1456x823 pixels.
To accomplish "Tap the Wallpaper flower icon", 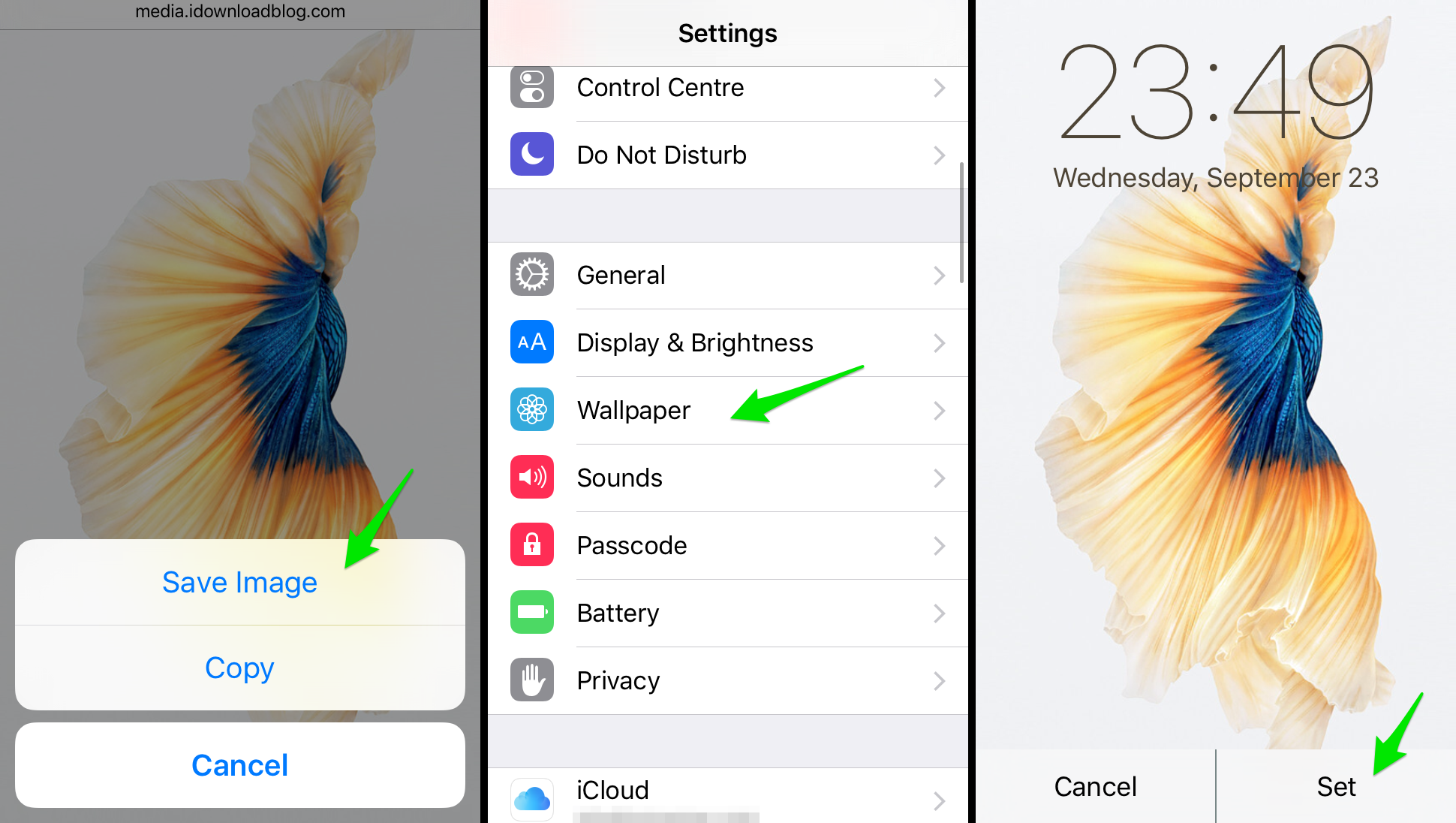I will tap(531, 410).
